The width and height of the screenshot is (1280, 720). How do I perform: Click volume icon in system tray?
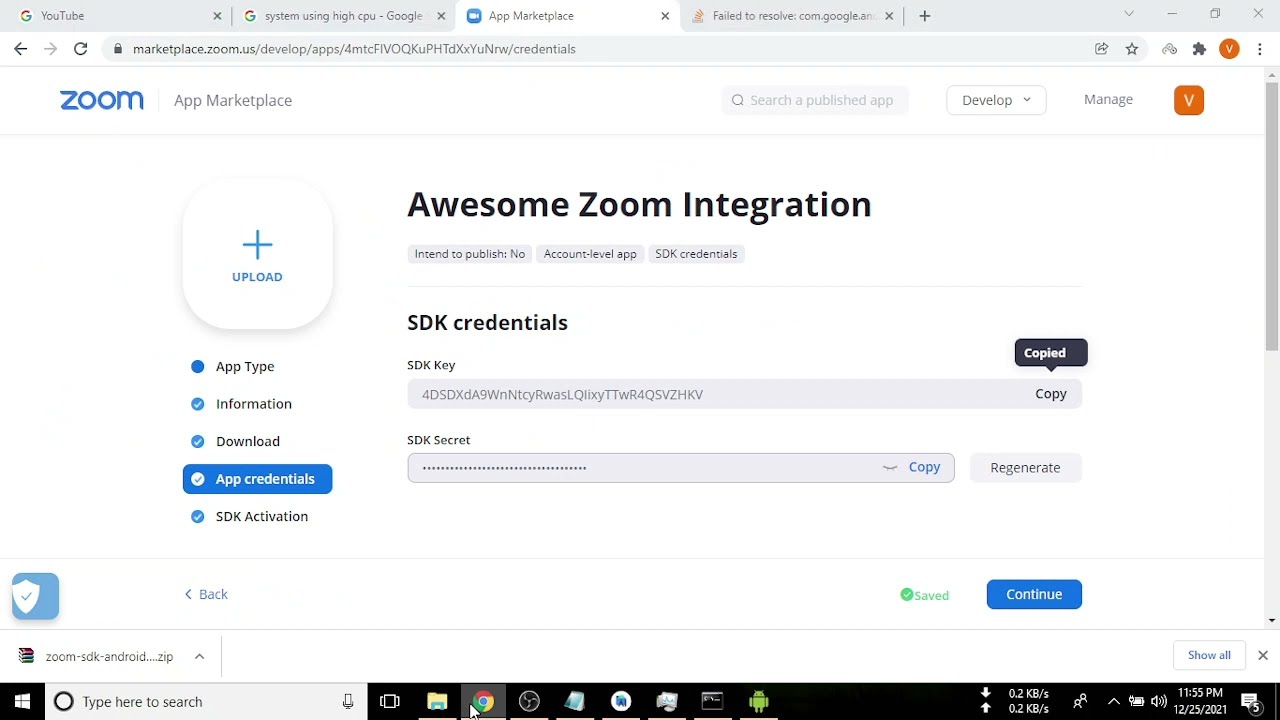click(x=1159, y=702)
